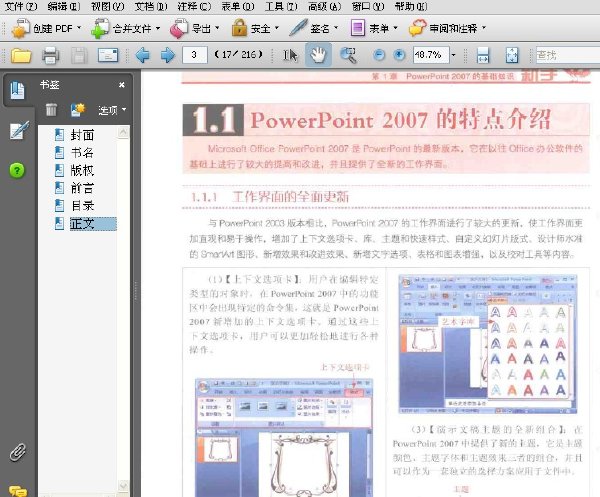
Task: Open the 表单 menu in menu bar
Action: click(x=238, y=6)
